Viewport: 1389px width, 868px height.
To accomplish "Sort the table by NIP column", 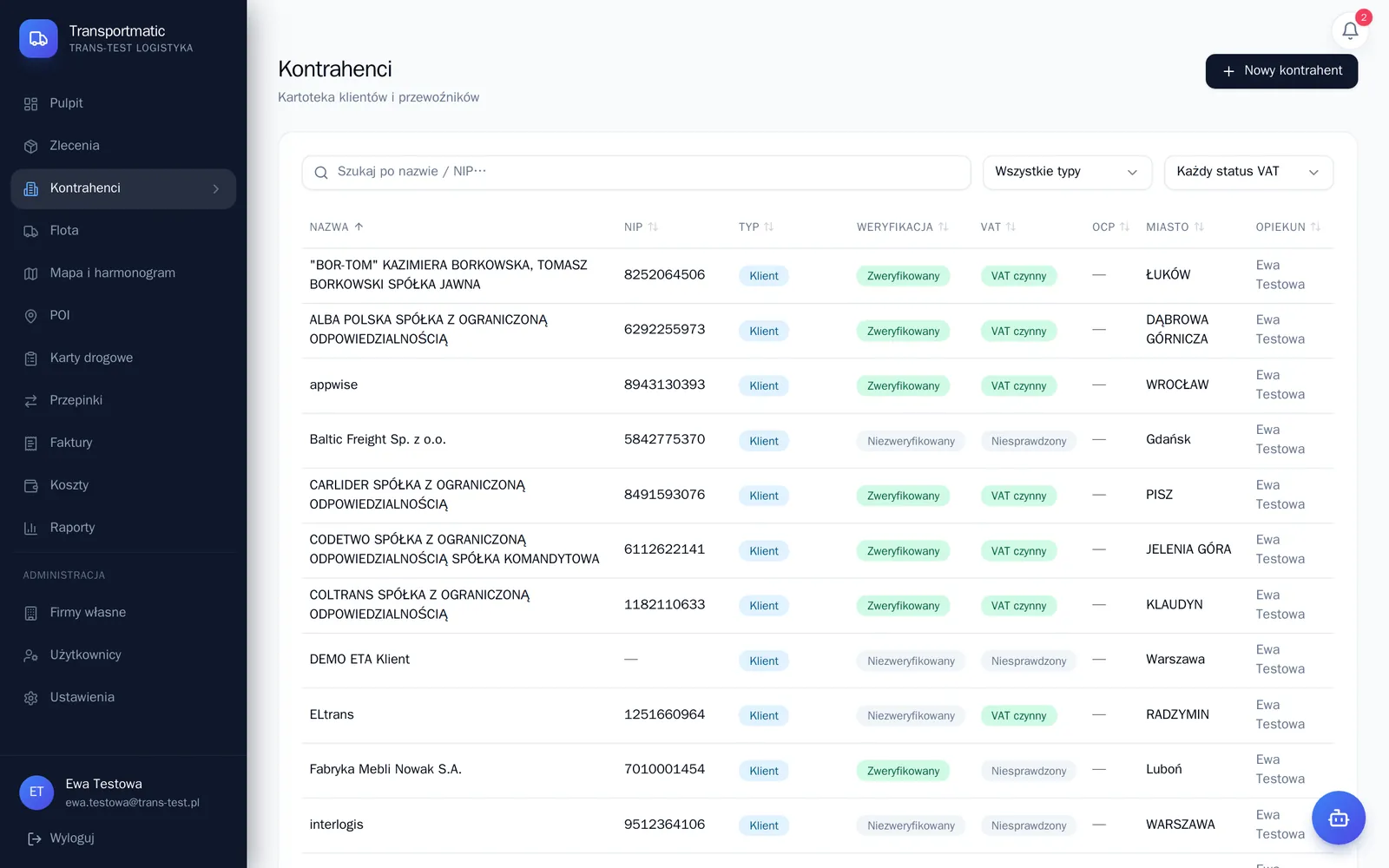I will click(641, 227).
